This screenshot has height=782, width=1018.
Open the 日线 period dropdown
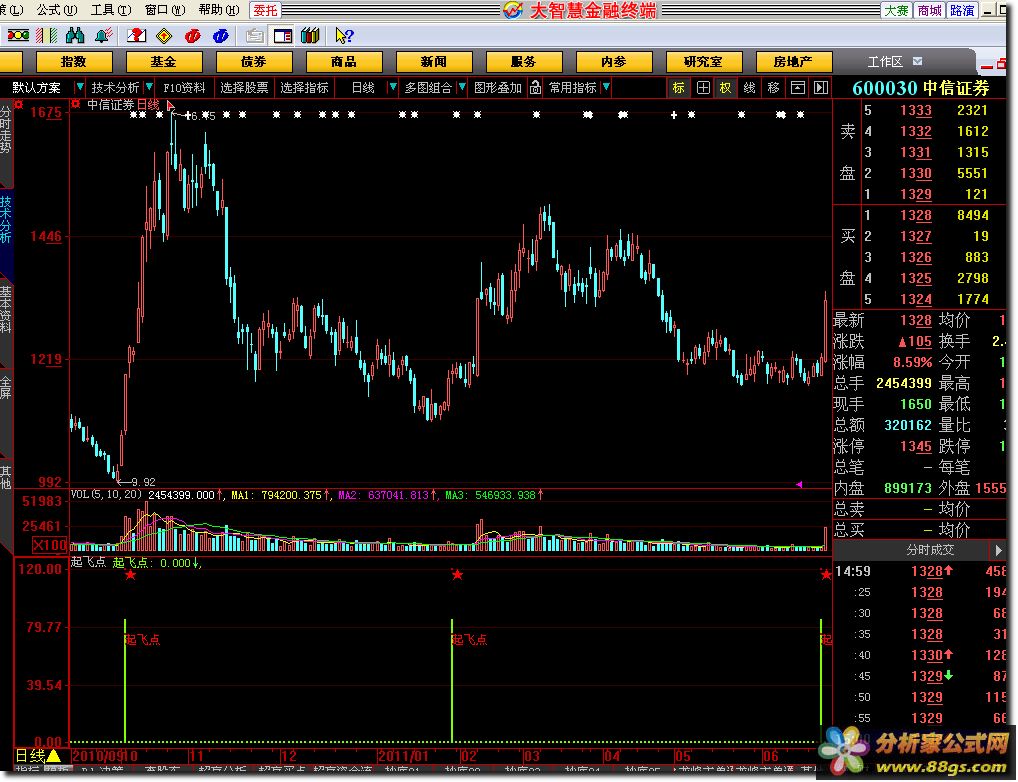(392, 86)
